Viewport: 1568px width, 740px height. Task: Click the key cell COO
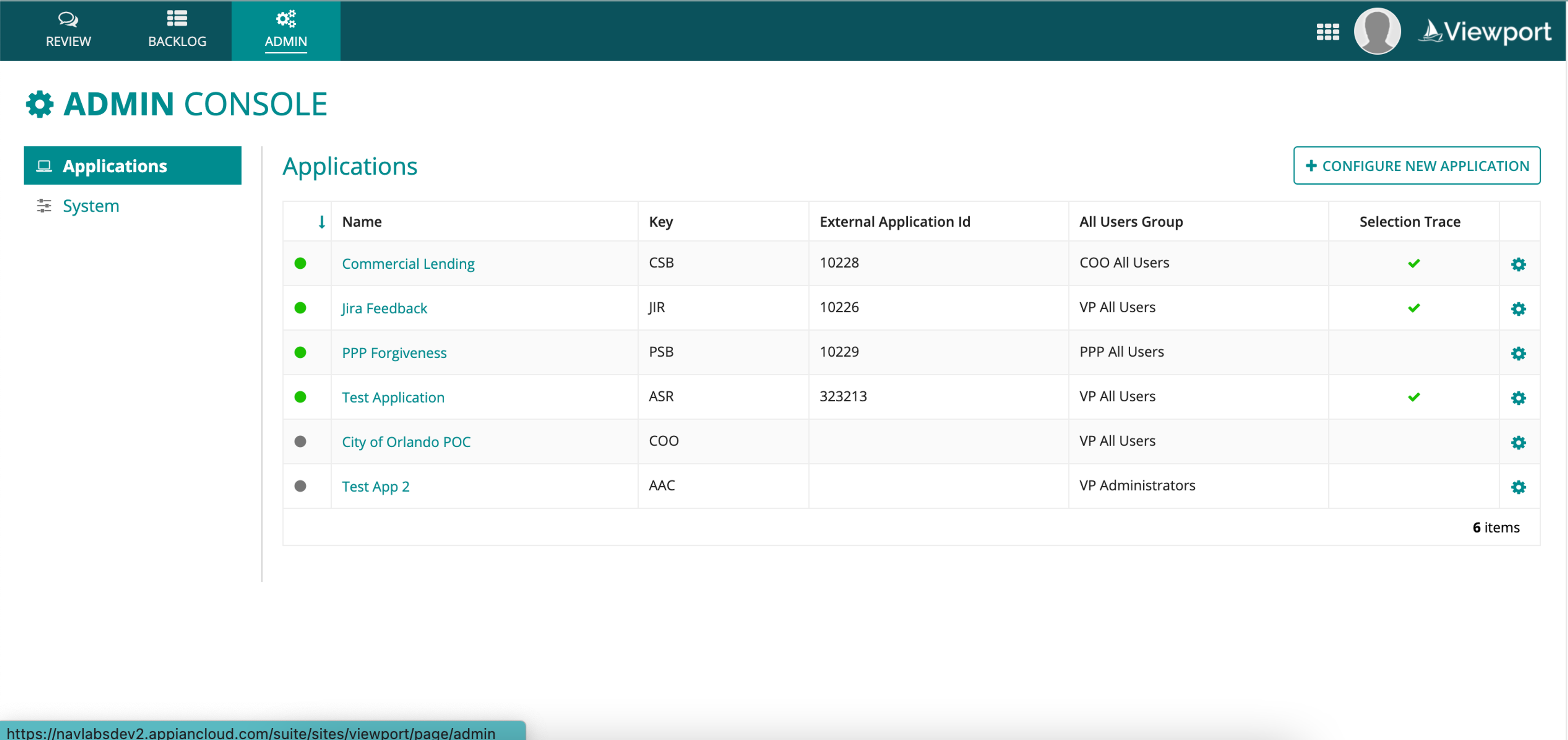[664, 441]
